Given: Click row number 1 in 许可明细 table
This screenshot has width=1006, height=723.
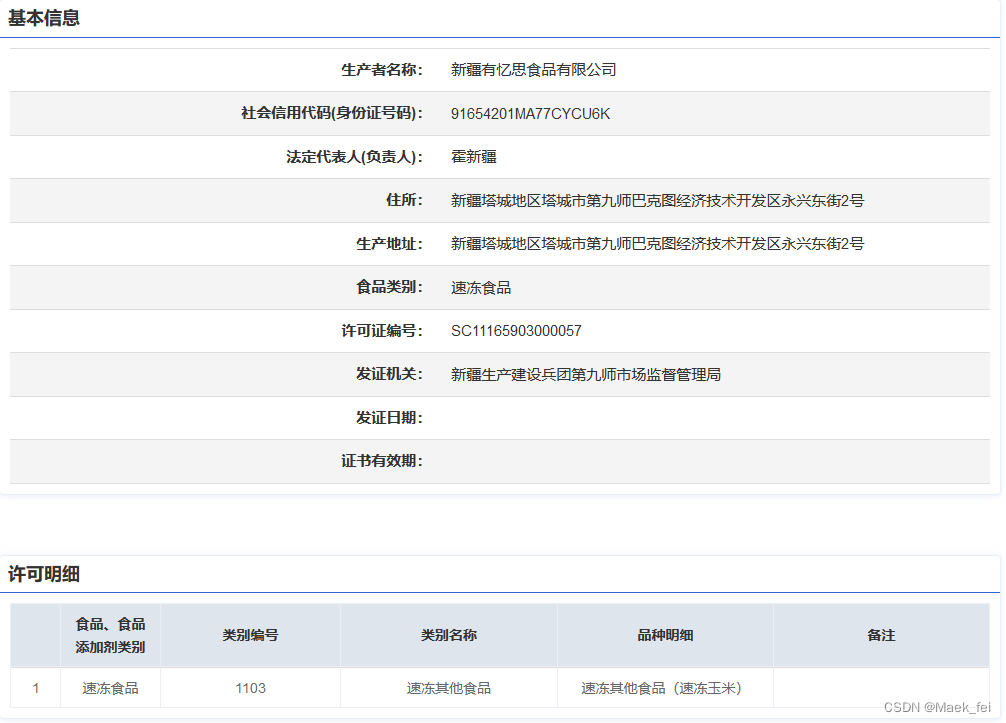Looking at the screenshot, I should click(35, 688).
